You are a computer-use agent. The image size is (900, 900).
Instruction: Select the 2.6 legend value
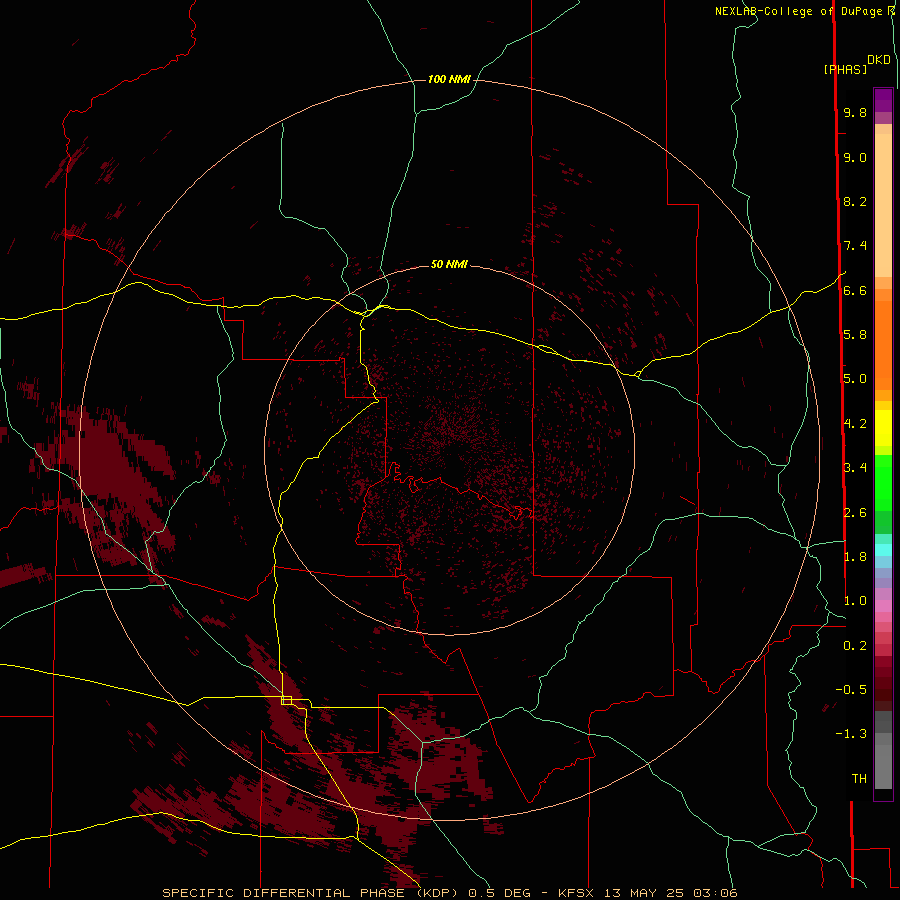(x=855, y=513)
